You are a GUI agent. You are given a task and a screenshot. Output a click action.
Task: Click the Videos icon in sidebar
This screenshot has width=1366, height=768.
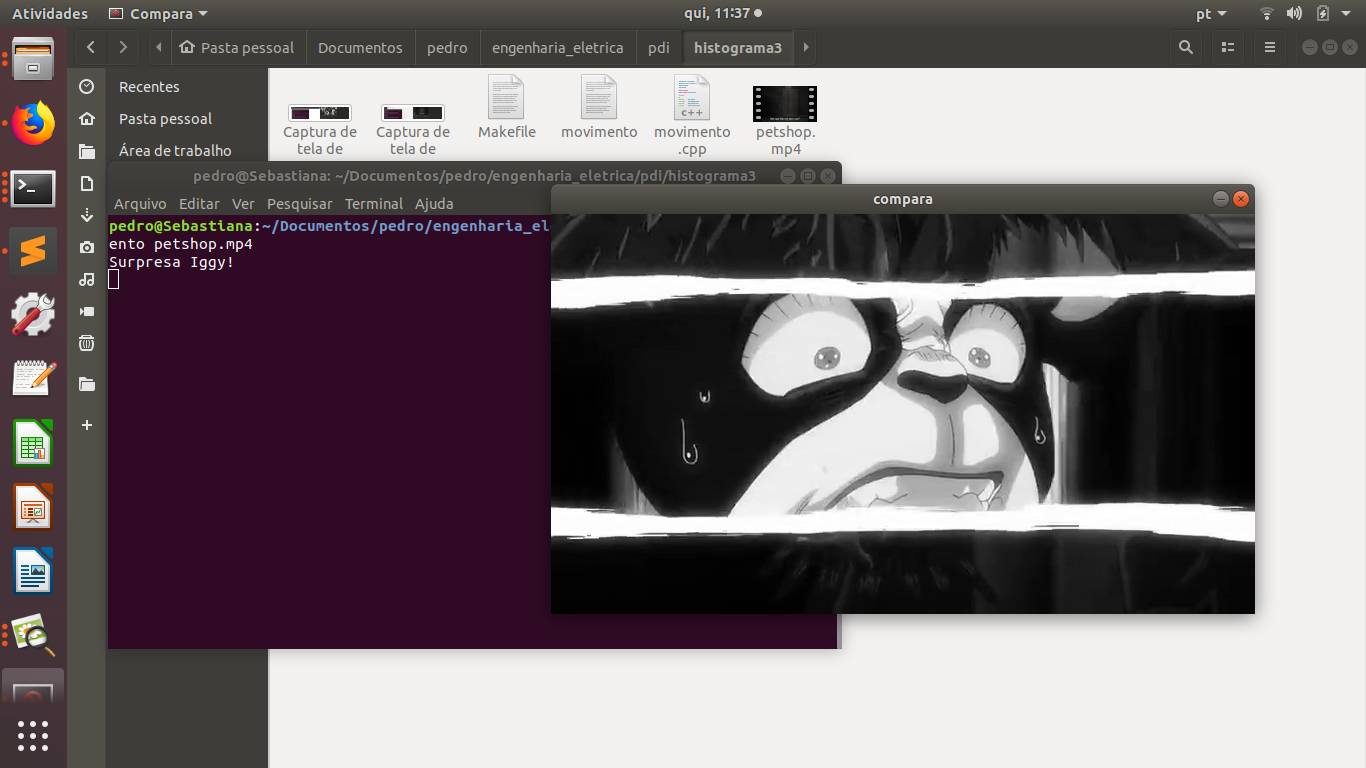click(87, 311)
